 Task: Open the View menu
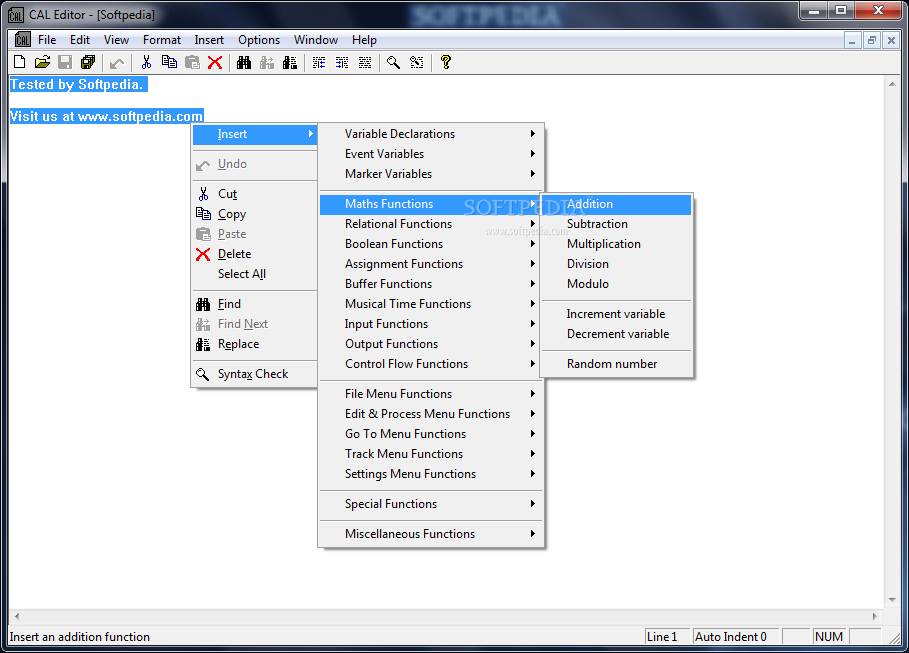pos(117,39)
